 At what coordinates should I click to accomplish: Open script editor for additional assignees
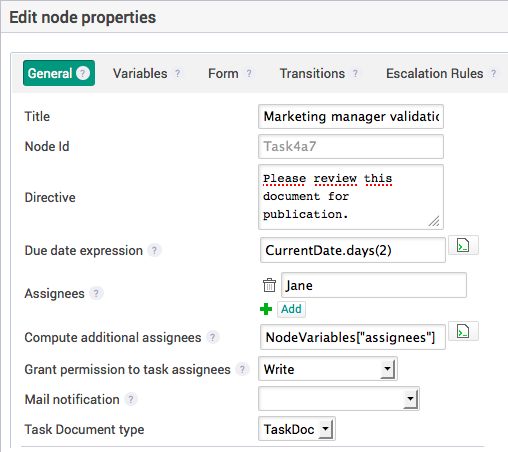(x=463, y=331)
